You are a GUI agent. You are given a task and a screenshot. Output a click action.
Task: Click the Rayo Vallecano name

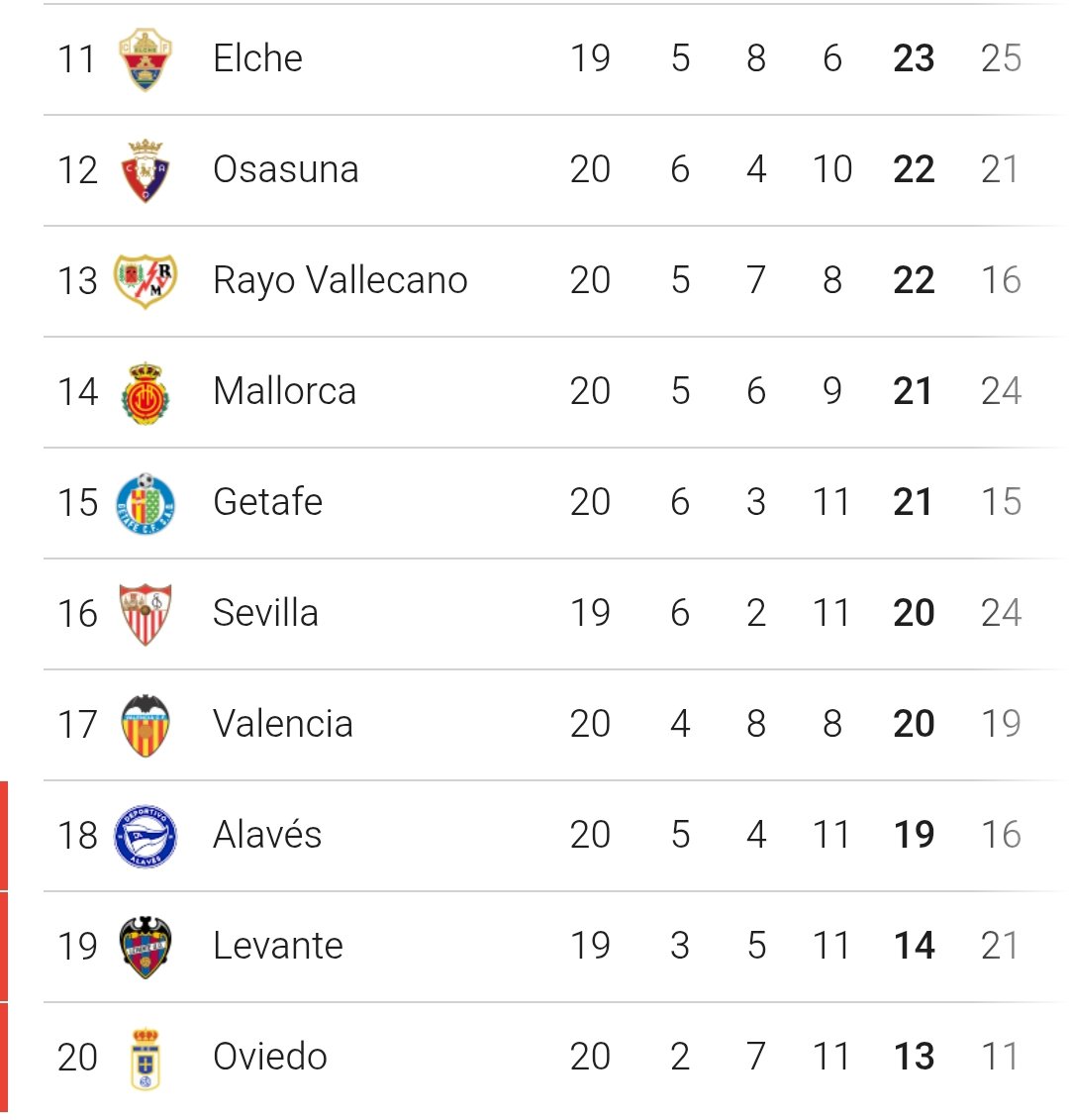coord(340,280)
